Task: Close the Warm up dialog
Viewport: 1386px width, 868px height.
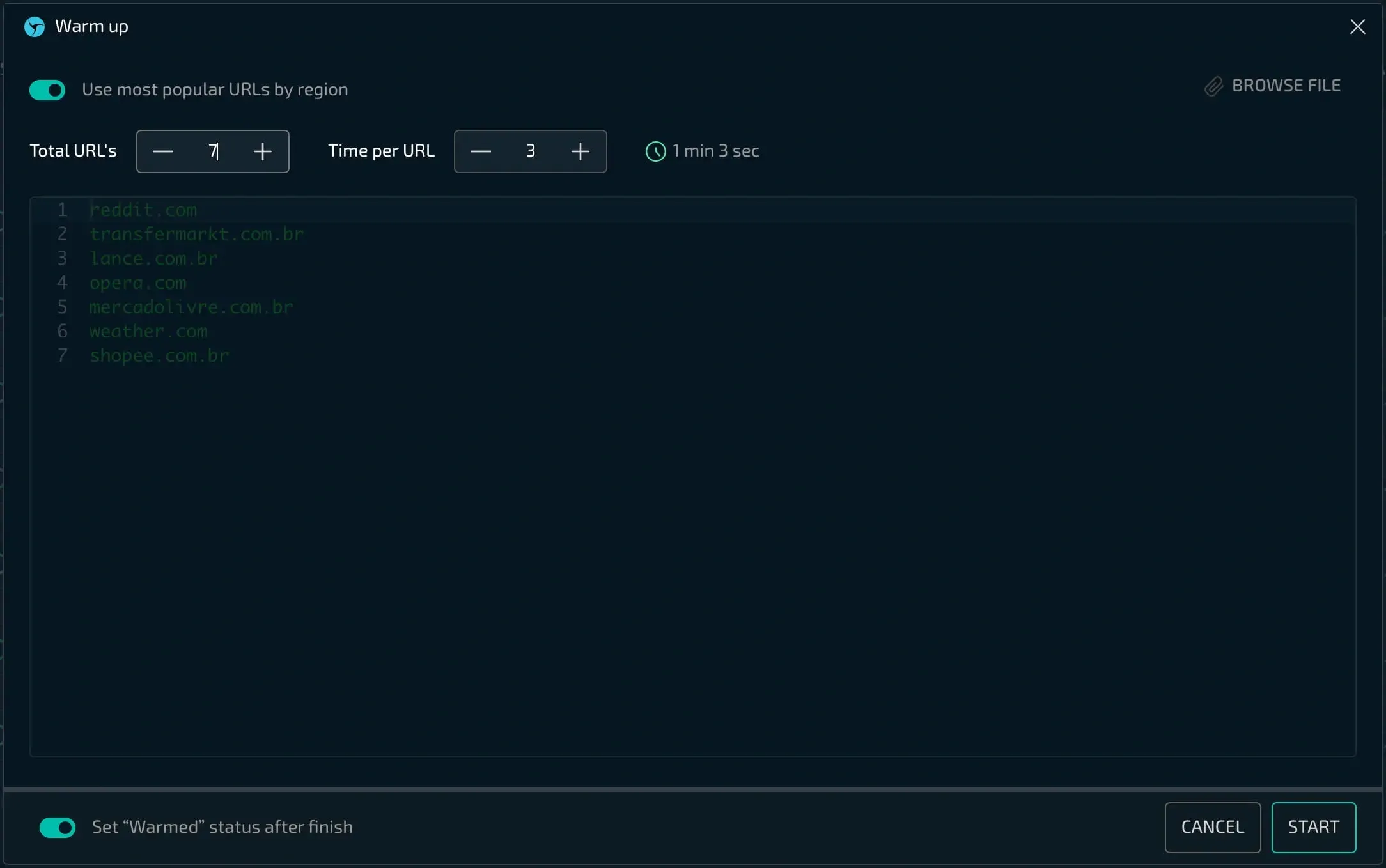Action: (1357, 27)
